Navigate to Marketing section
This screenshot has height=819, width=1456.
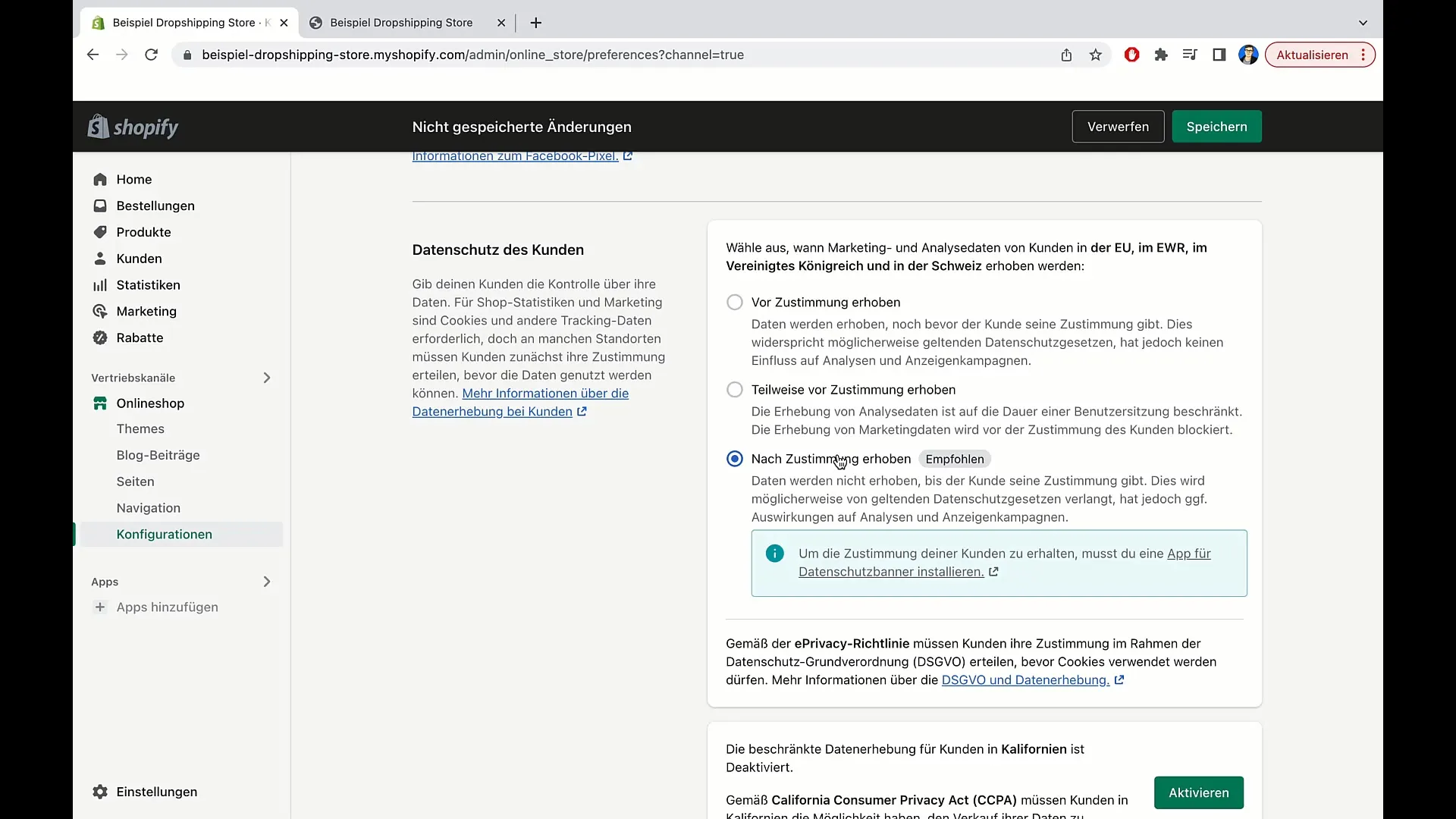pos(146,311)
